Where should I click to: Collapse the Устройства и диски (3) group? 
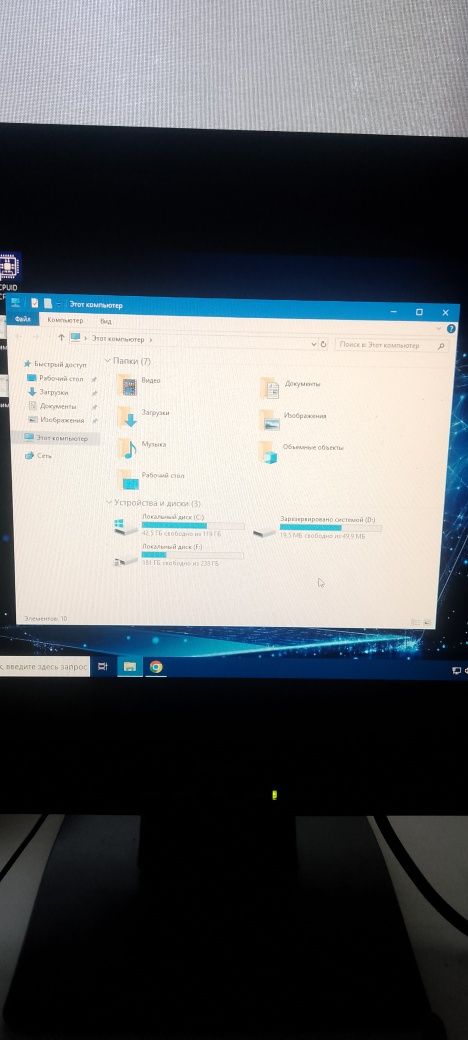[109, 503]
